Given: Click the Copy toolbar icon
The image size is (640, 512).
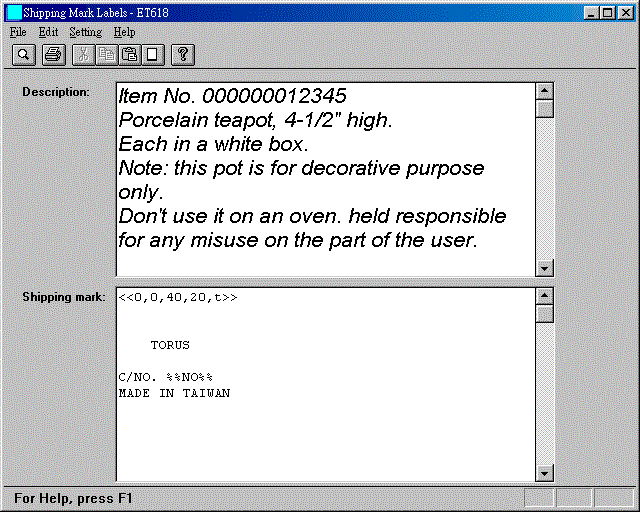Looking at the screenshot, I should point(107,54).
